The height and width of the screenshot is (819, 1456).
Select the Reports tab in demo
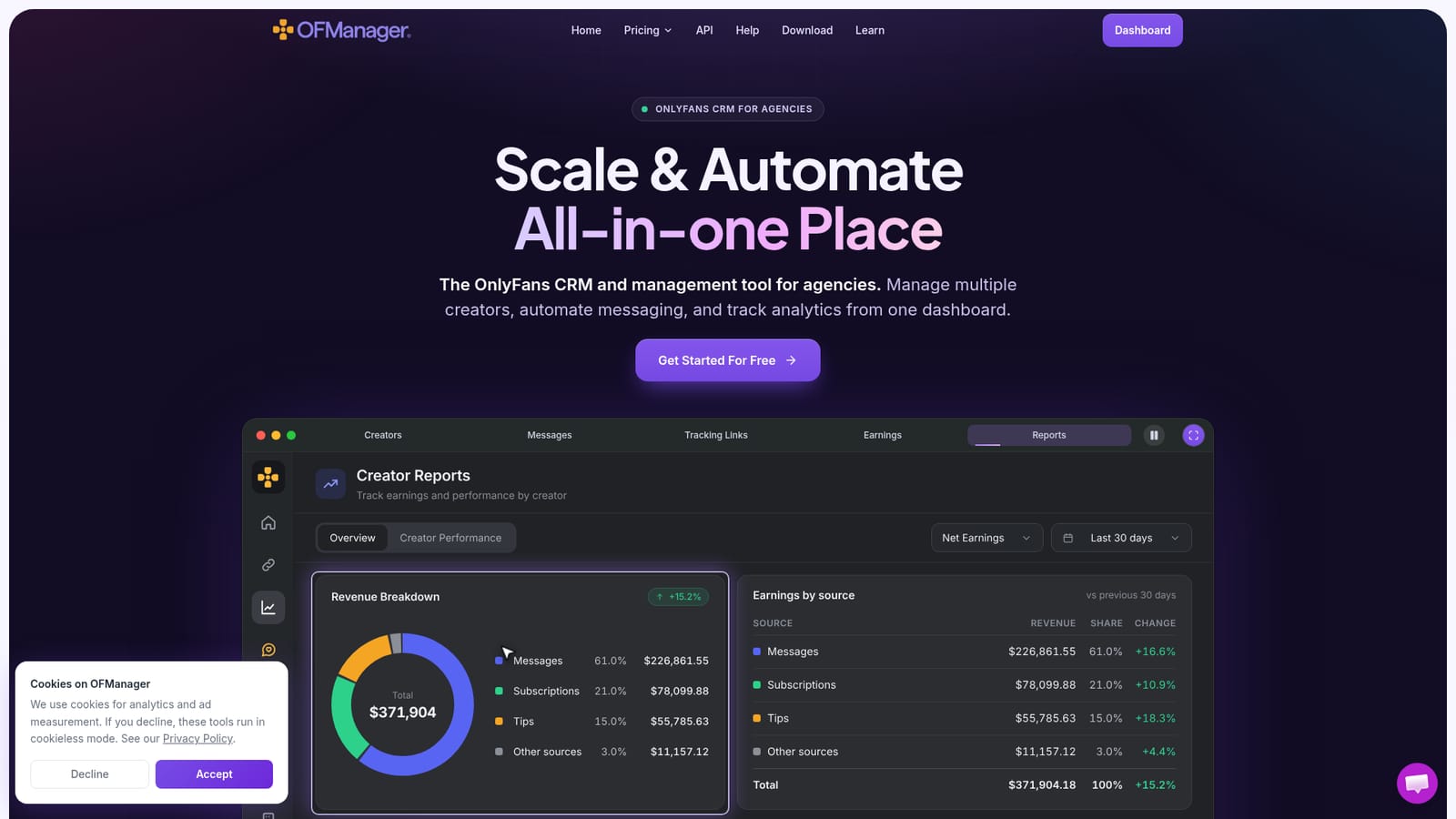[x=1049, y=435]
